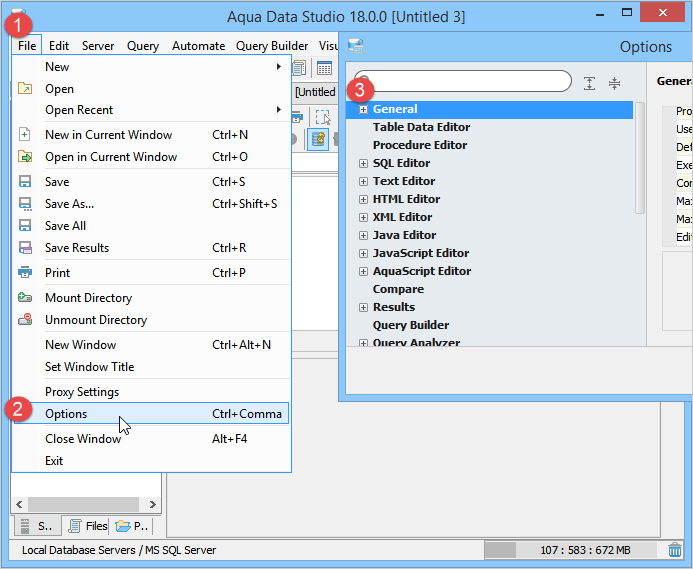
Task: Switch to the P.. projects tab
Action: click(x=131, y=526)
